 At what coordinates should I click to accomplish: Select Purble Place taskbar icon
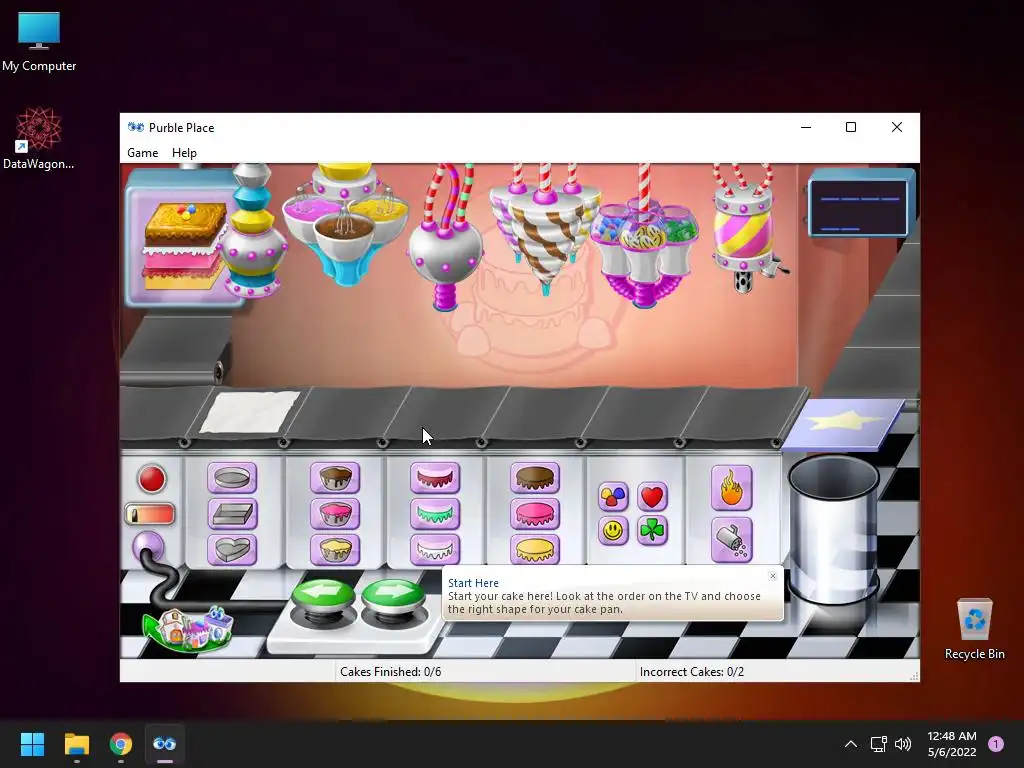[165, 744]
